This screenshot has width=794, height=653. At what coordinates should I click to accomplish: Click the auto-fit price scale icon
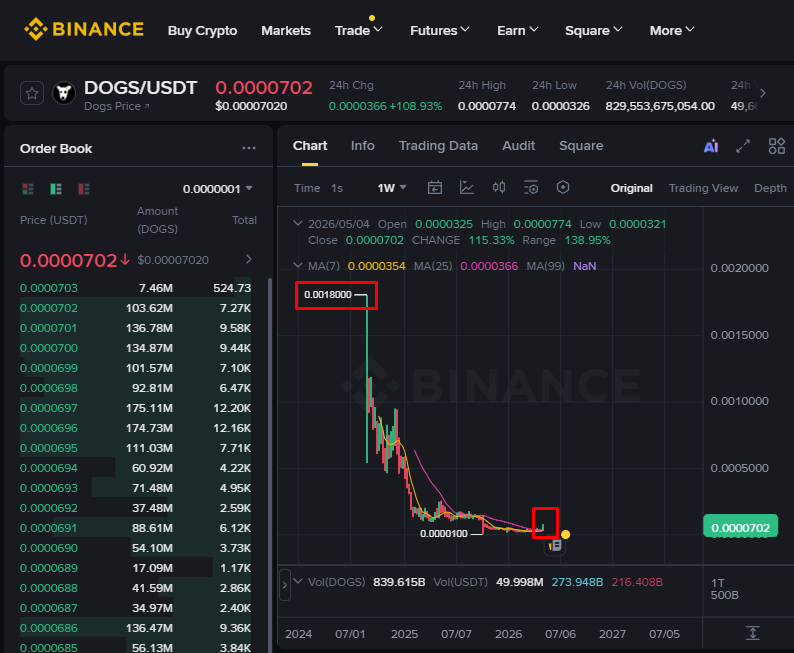tap(752, 633)
